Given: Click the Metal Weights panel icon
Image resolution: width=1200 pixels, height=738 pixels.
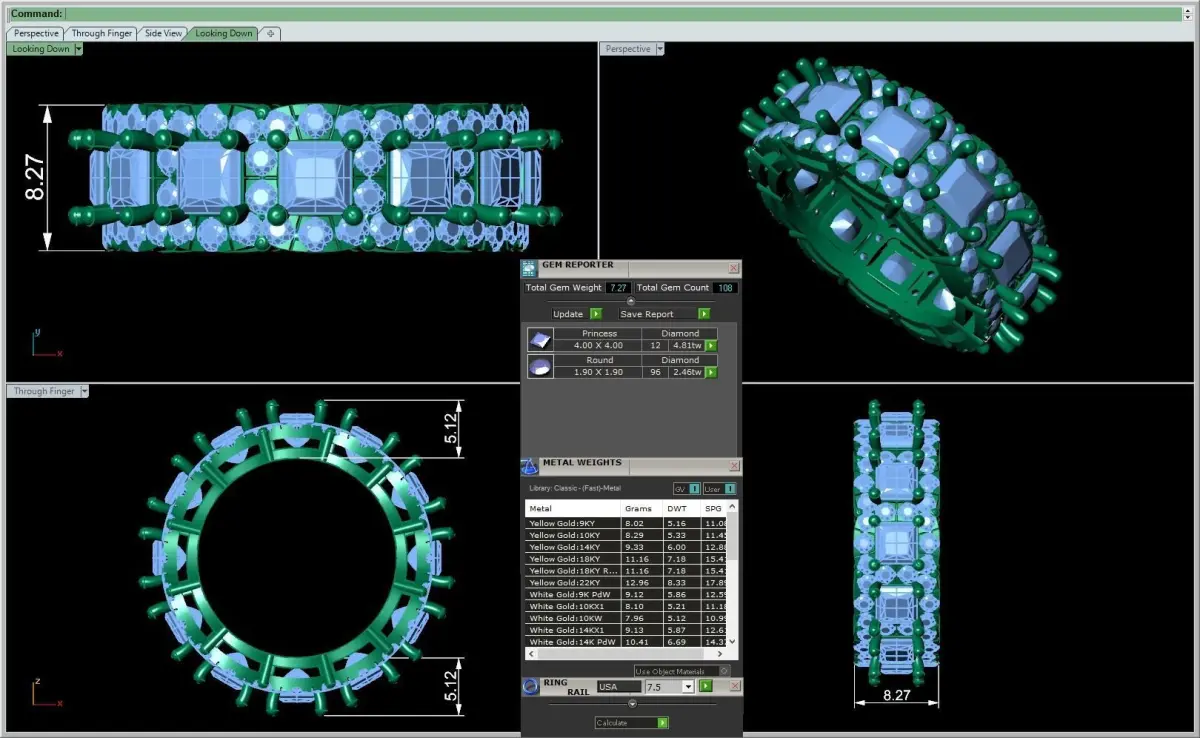Looking at the screenshot, I should point(530,467).
